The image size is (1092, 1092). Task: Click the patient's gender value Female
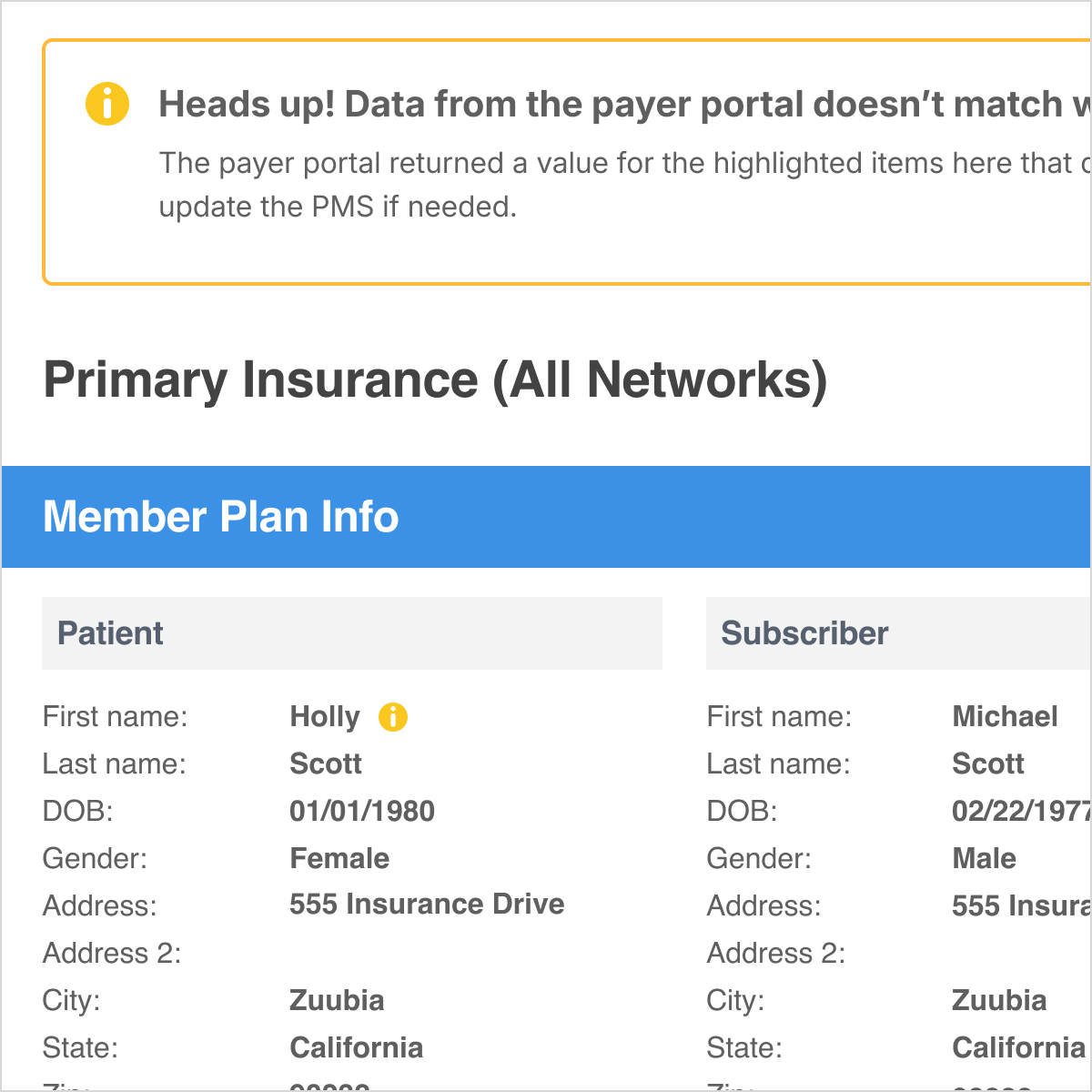(339, 858)
